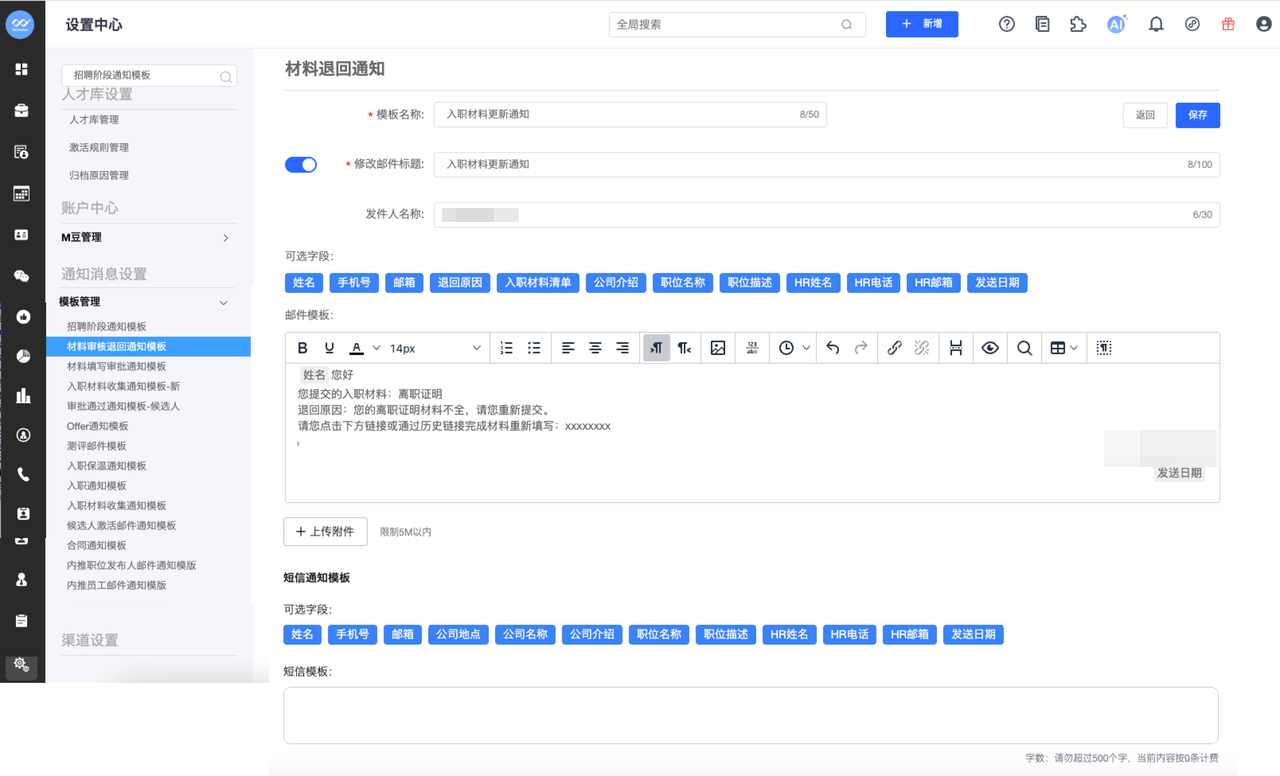1280x776 pixels.
Task: Open 材料填写审批通知模板
Action: point(117,366)
